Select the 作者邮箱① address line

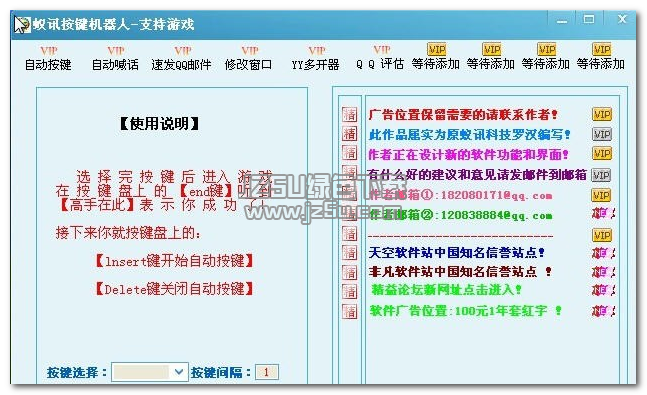click(x=460, y=195)
